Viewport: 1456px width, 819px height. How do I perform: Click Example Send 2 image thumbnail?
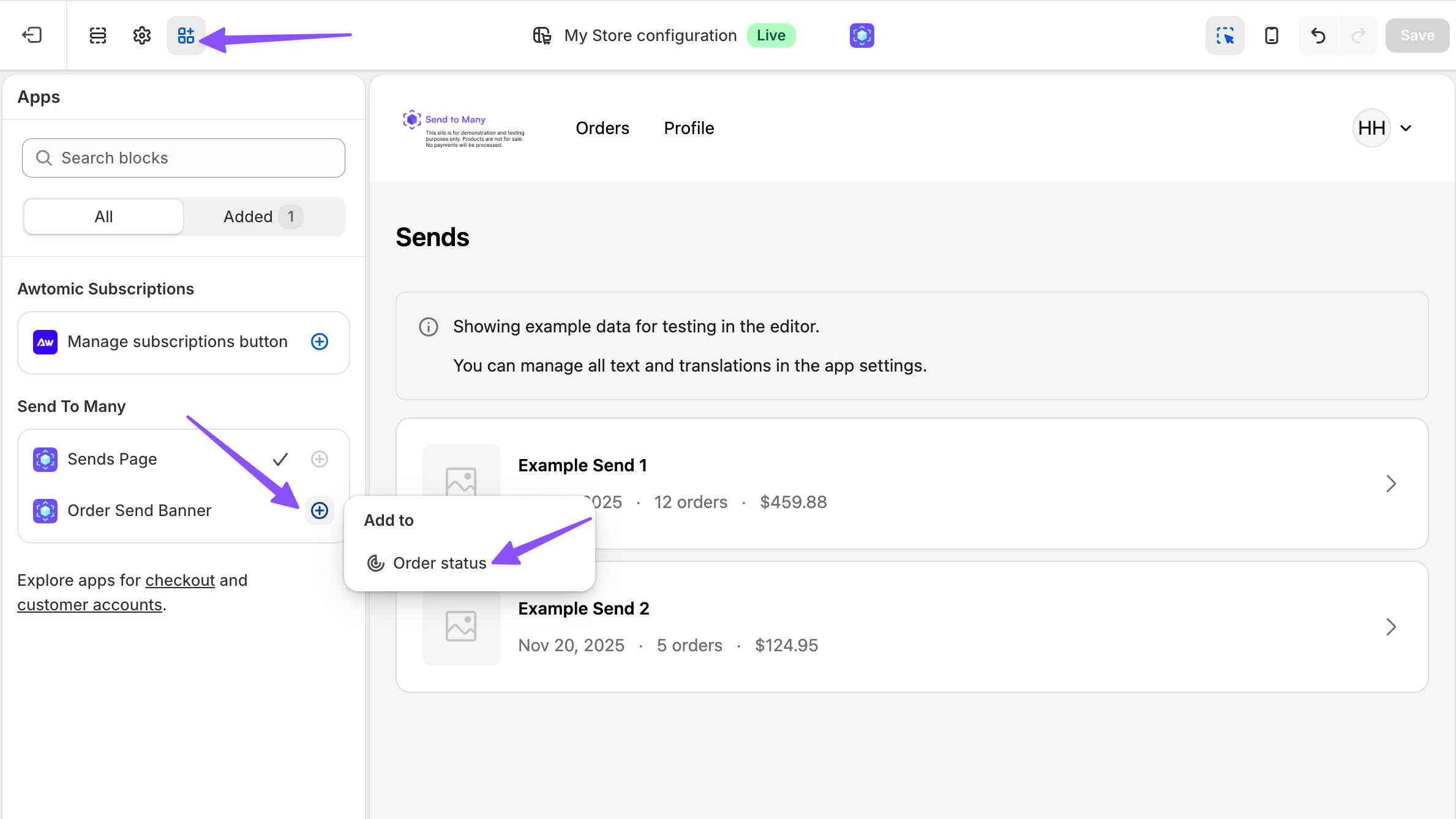(461, 626)
